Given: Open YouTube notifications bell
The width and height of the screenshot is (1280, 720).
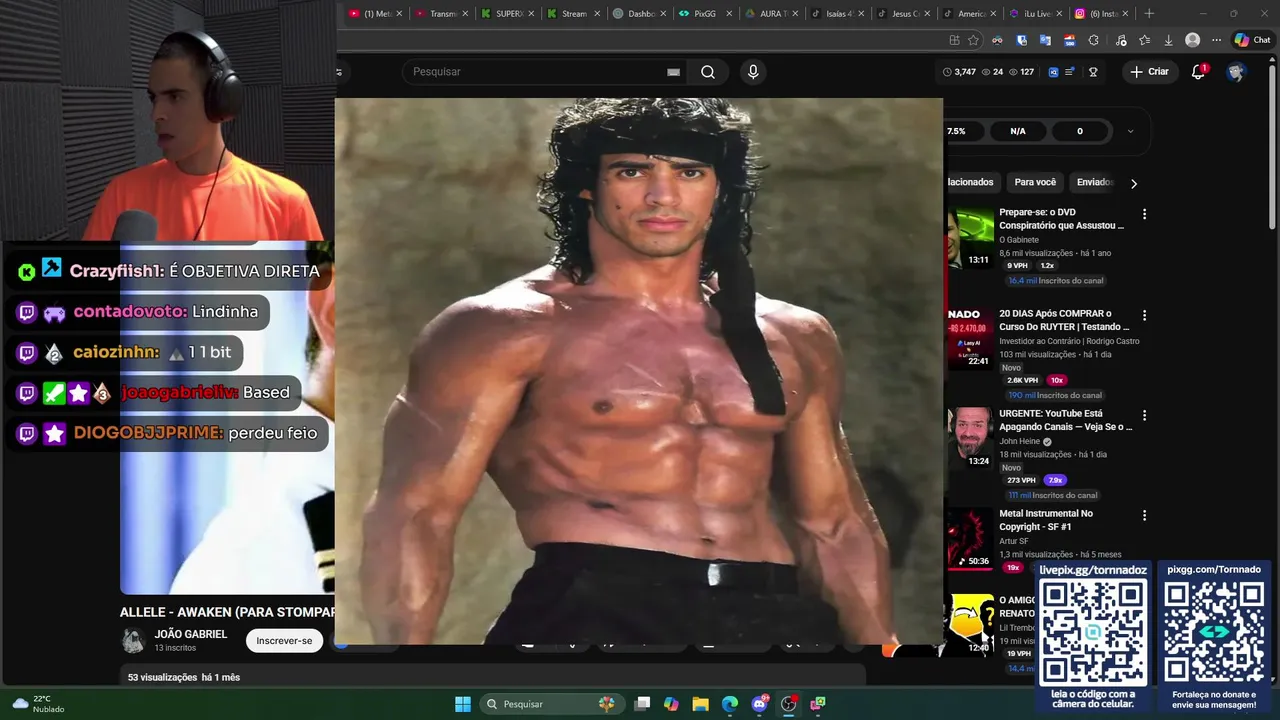Looking at the screenshot, I should [x=1198, y=72].
